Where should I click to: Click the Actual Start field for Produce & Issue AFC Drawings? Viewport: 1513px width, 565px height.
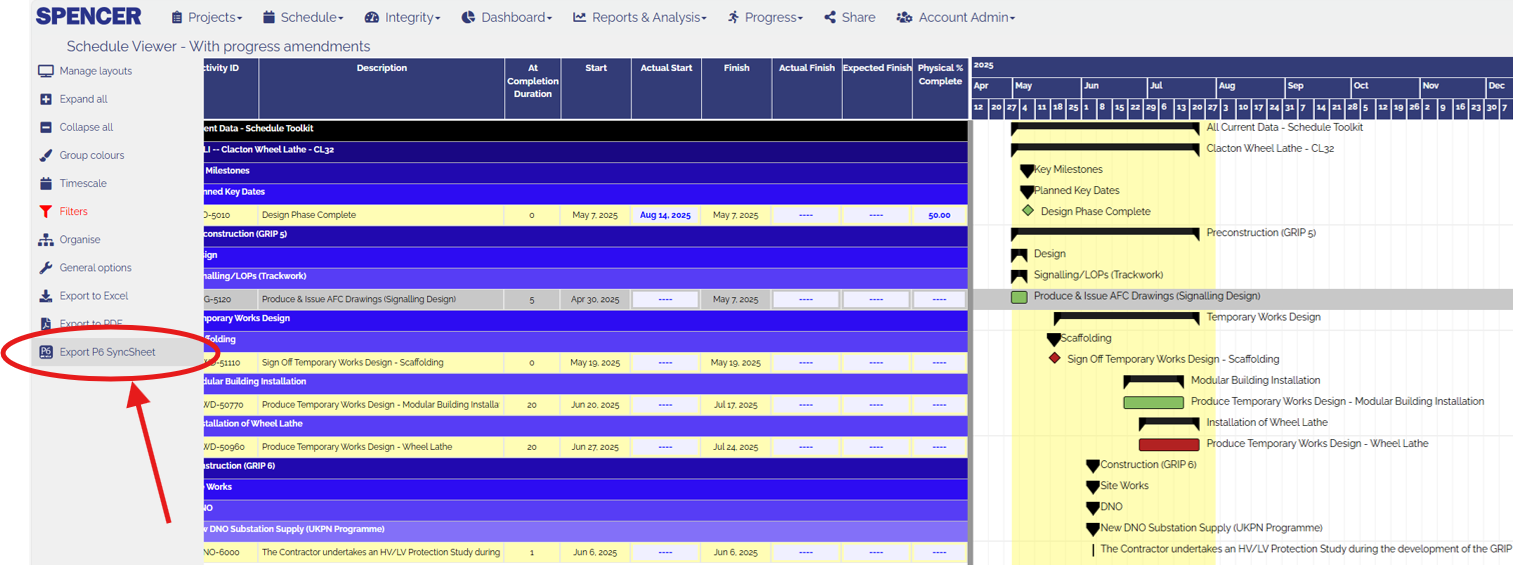(666, 299)
